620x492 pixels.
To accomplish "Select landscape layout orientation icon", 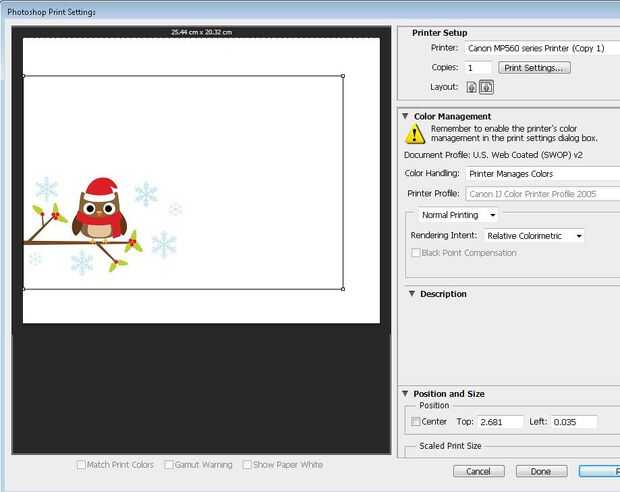I will (x=486, y=87).
